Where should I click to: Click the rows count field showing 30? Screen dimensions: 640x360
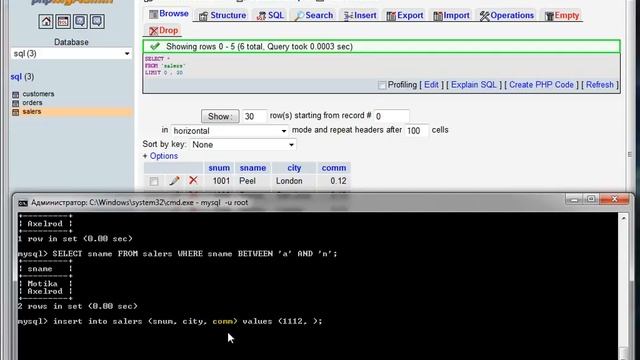click(x=254, y=116)
